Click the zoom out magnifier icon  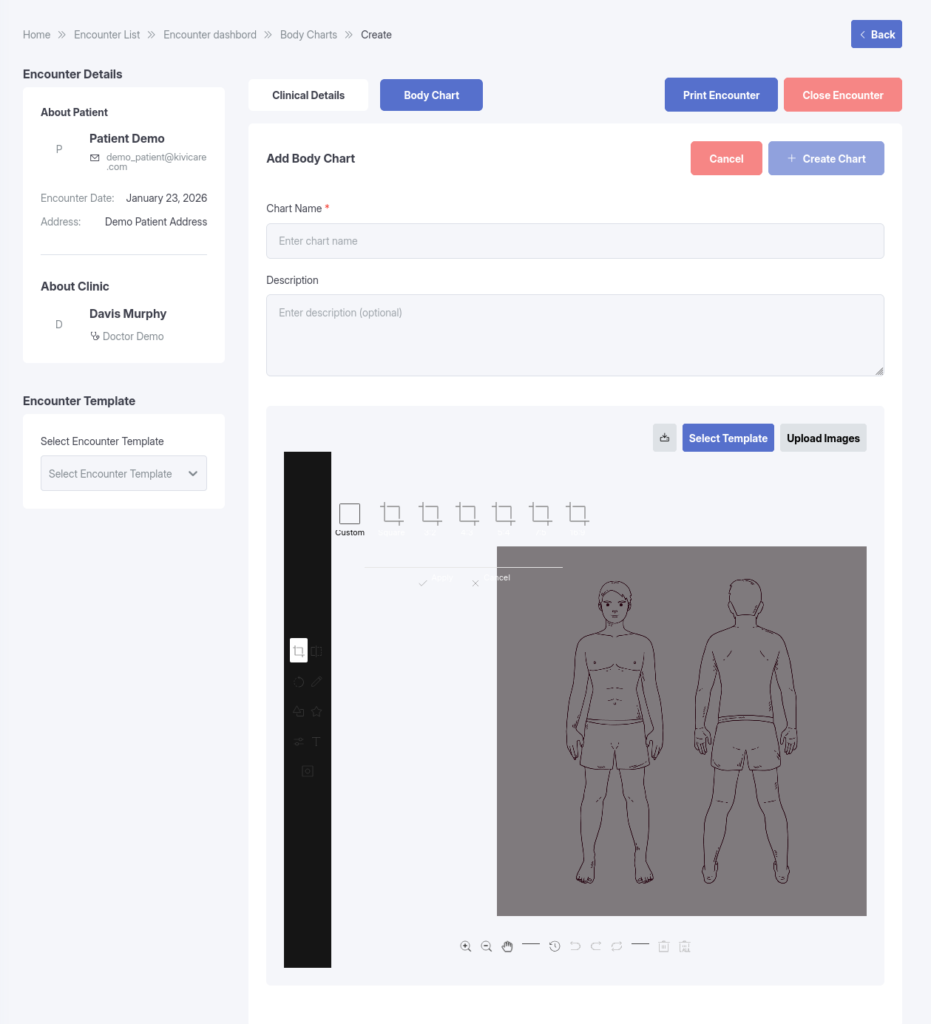[486, 946]
